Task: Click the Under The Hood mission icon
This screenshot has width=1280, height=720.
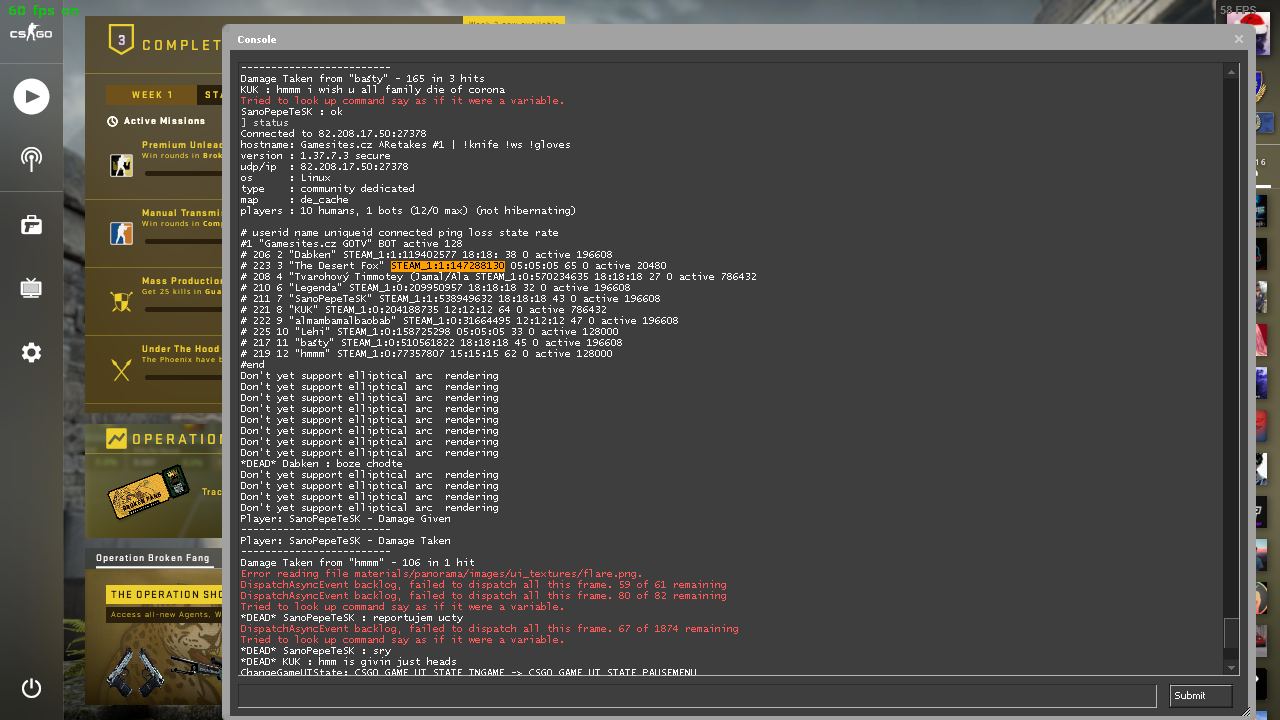Action: (122, 371)
